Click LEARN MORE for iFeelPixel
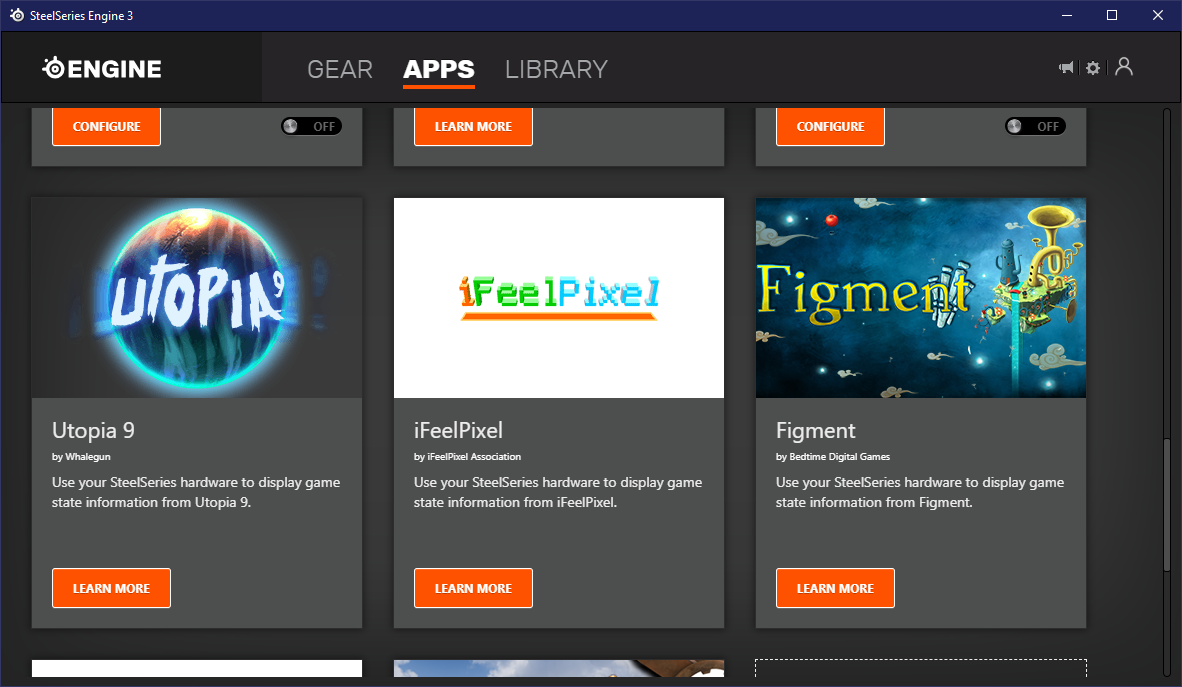Image resolution: width=1182 pixels, height=687 pixels. pos(473,588)
